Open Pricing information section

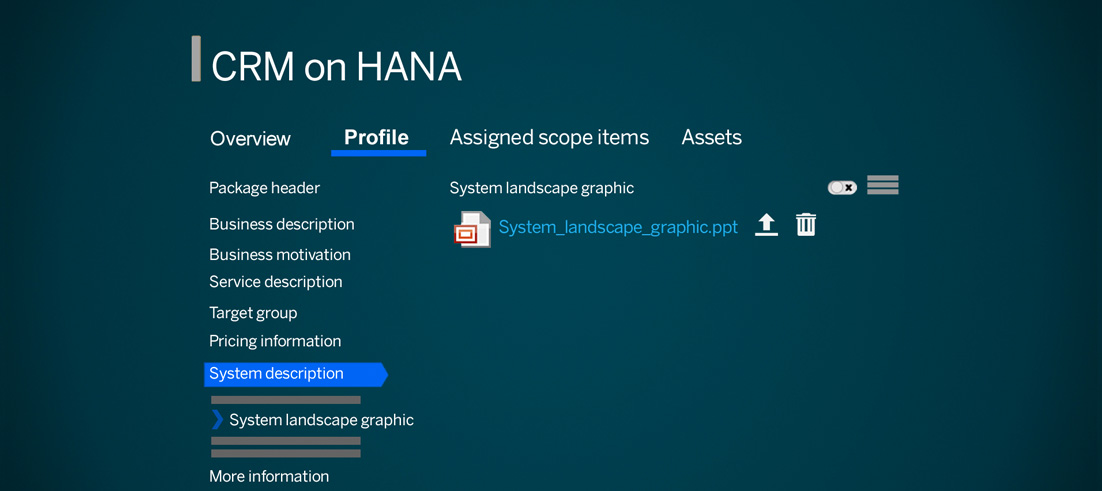[x=275, y=341]
